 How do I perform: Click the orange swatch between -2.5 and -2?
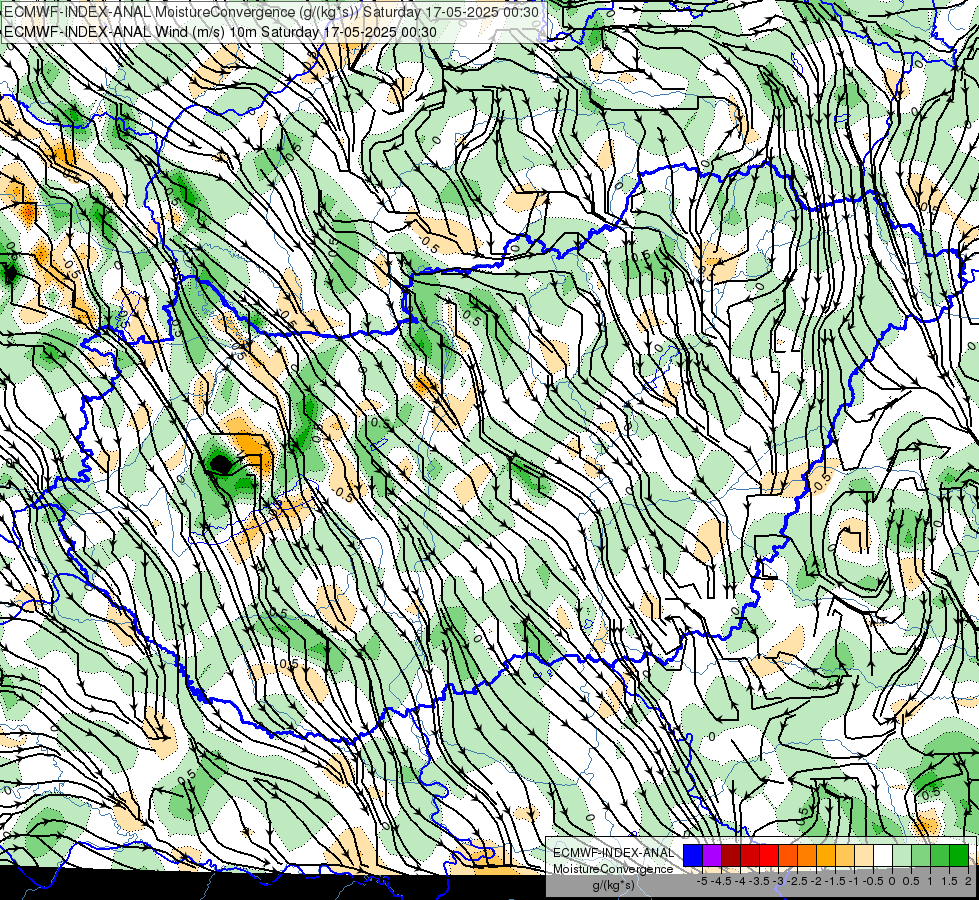[807, 855]
